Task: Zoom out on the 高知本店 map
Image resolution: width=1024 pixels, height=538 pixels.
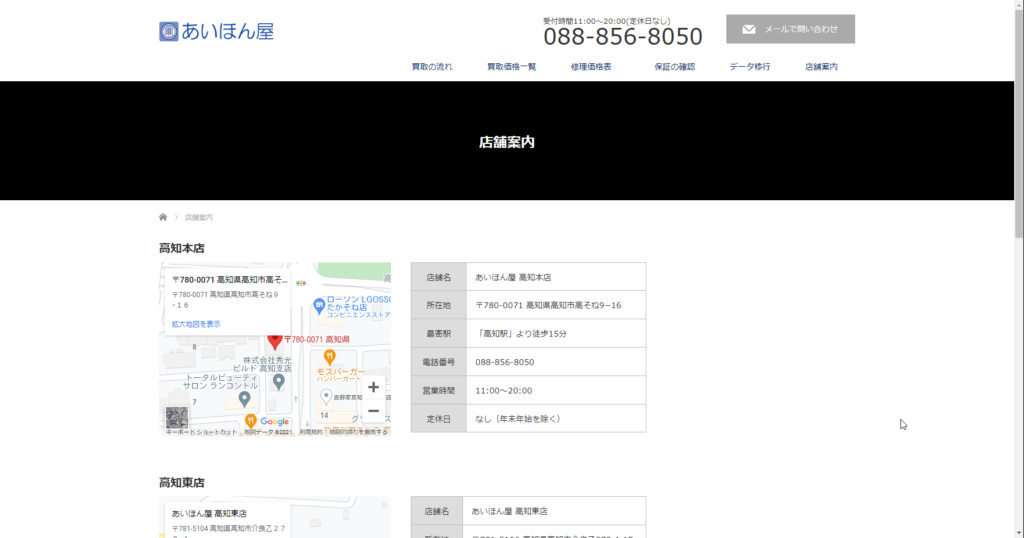Action: [x=373, y=411]
